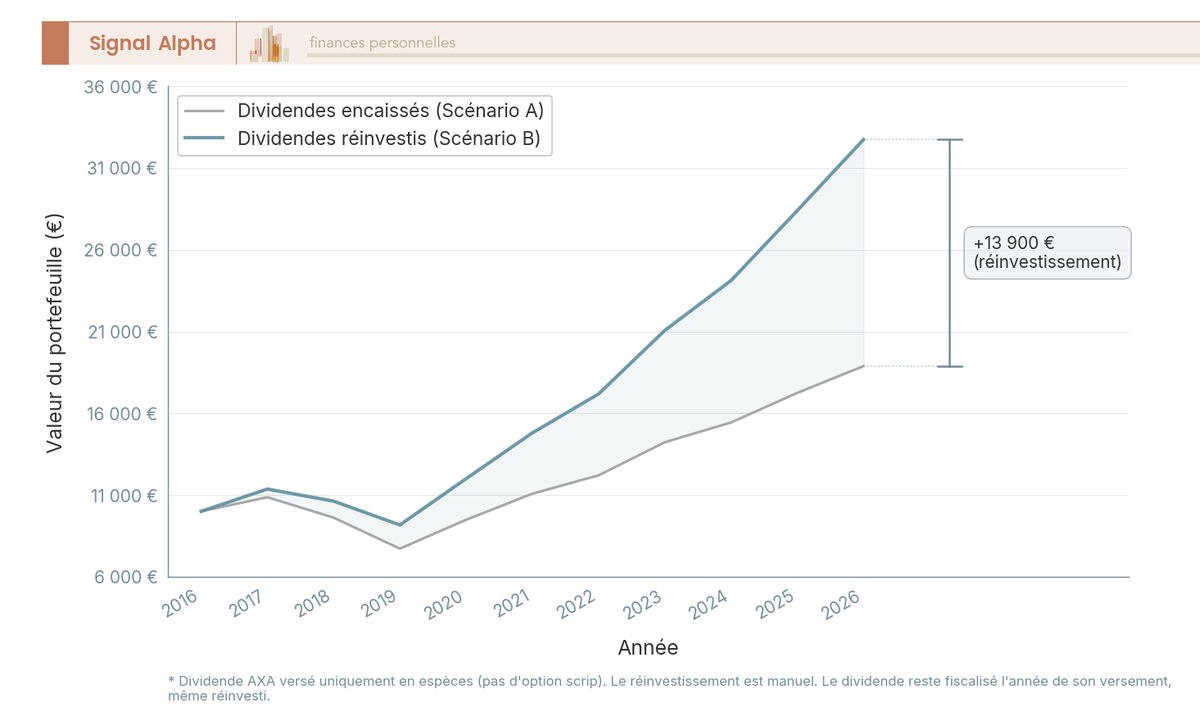Click the 'finances personnelles' header label
Screen dimensions: 1200x721
382,43
